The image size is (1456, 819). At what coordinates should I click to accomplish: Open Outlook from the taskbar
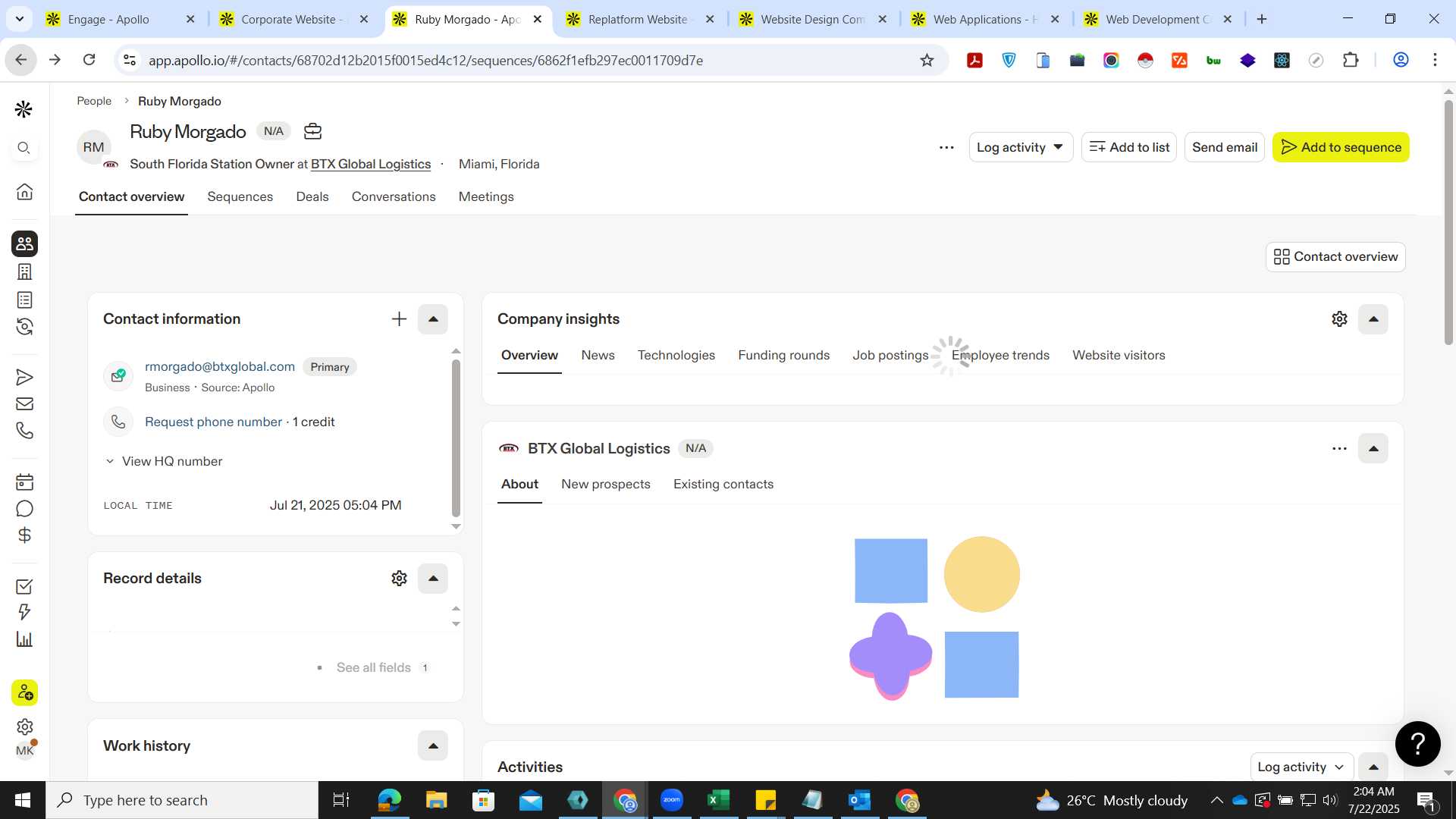coord(860,800)
